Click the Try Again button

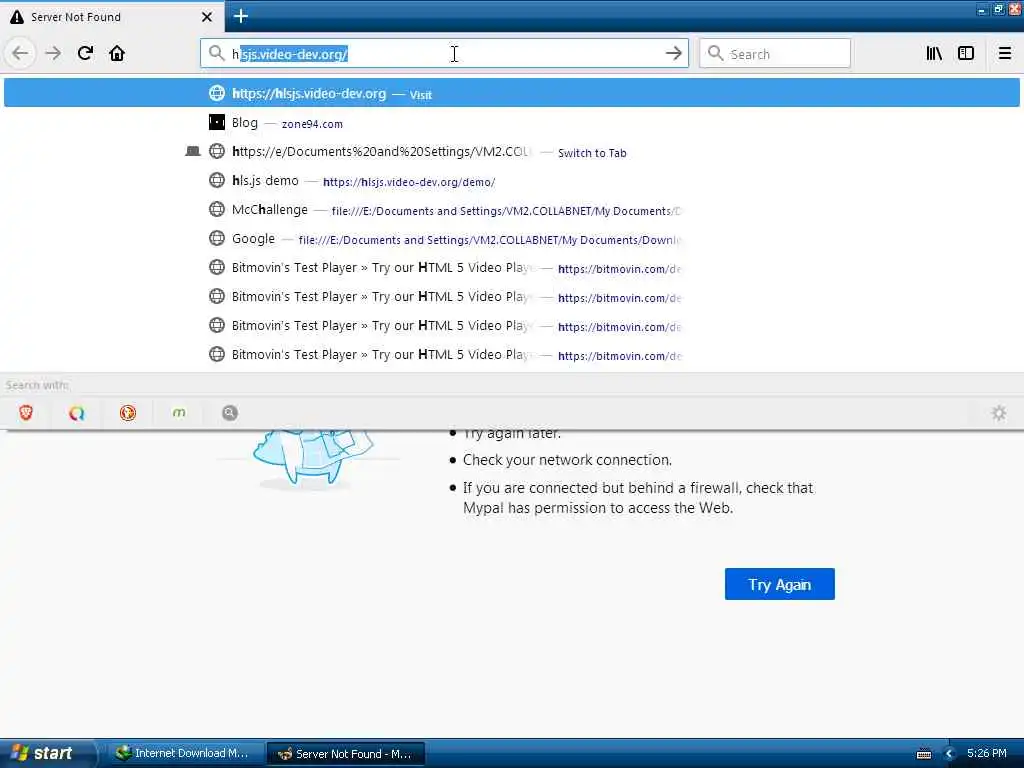pyautogui.click(x=779, y=584)
